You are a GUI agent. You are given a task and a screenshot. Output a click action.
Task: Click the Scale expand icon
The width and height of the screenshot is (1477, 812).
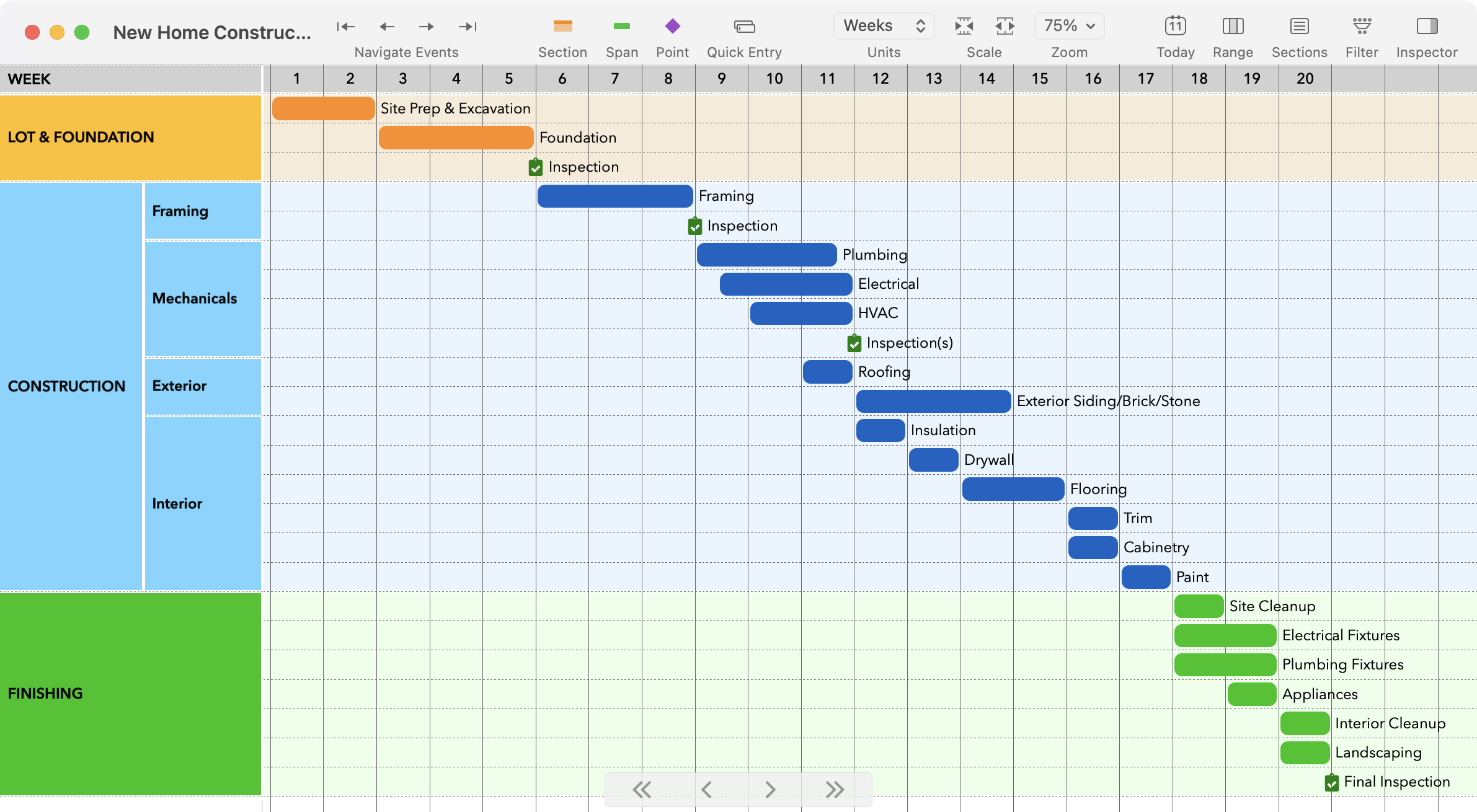(x=1005, y=26)
